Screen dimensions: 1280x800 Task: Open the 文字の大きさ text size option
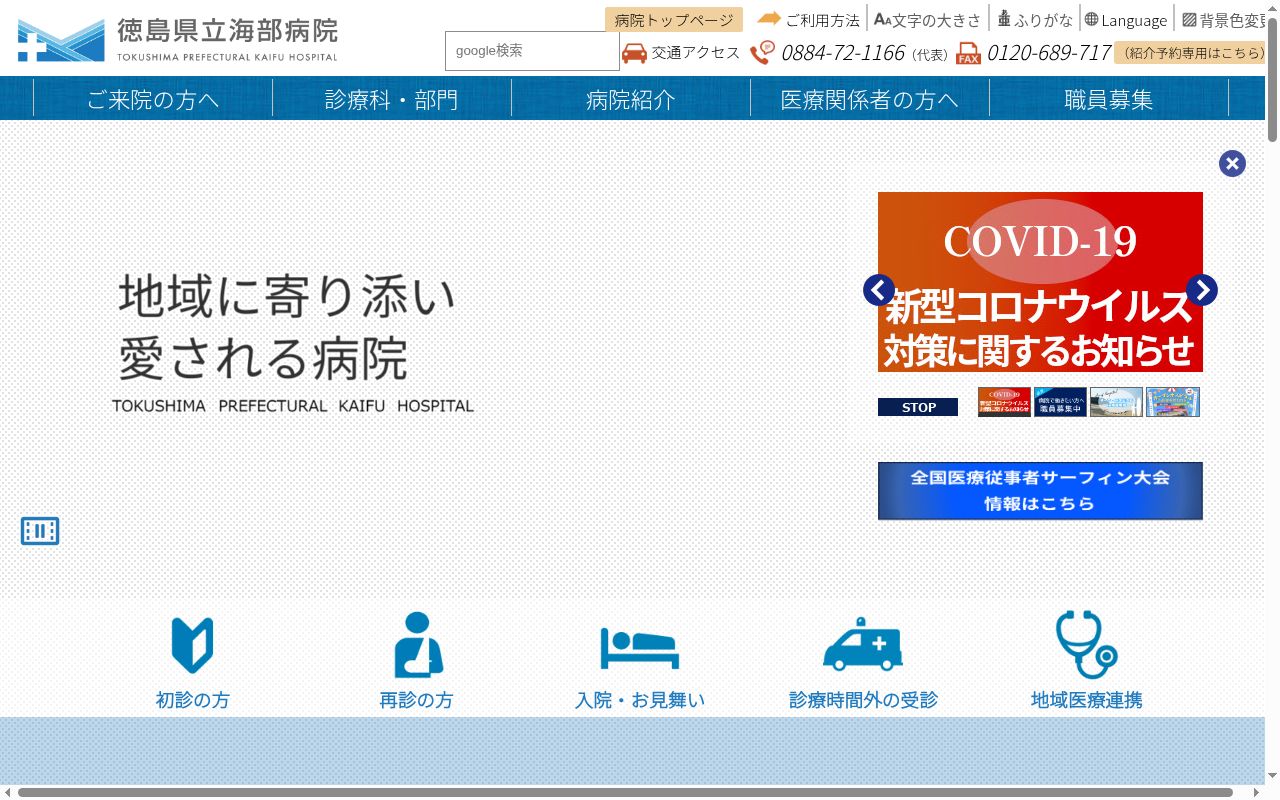[928, 19]
